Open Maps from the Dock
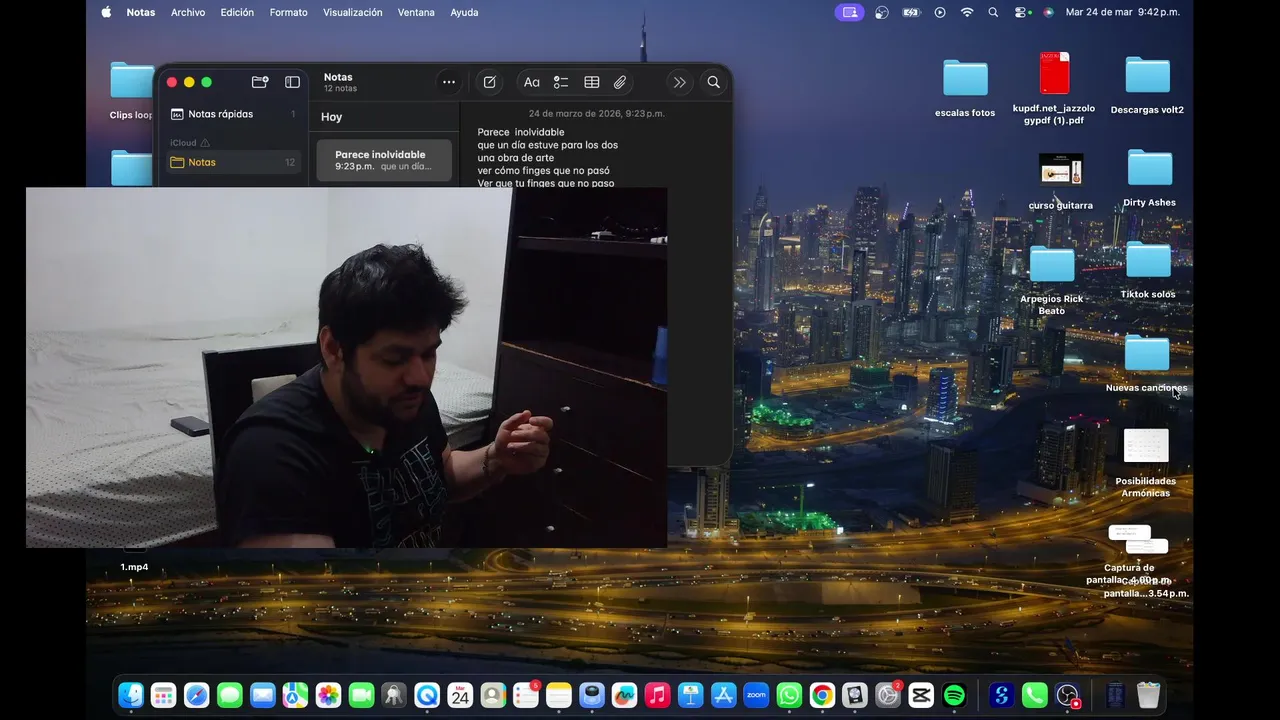The image size is (1280, 720). coord(296,695)
